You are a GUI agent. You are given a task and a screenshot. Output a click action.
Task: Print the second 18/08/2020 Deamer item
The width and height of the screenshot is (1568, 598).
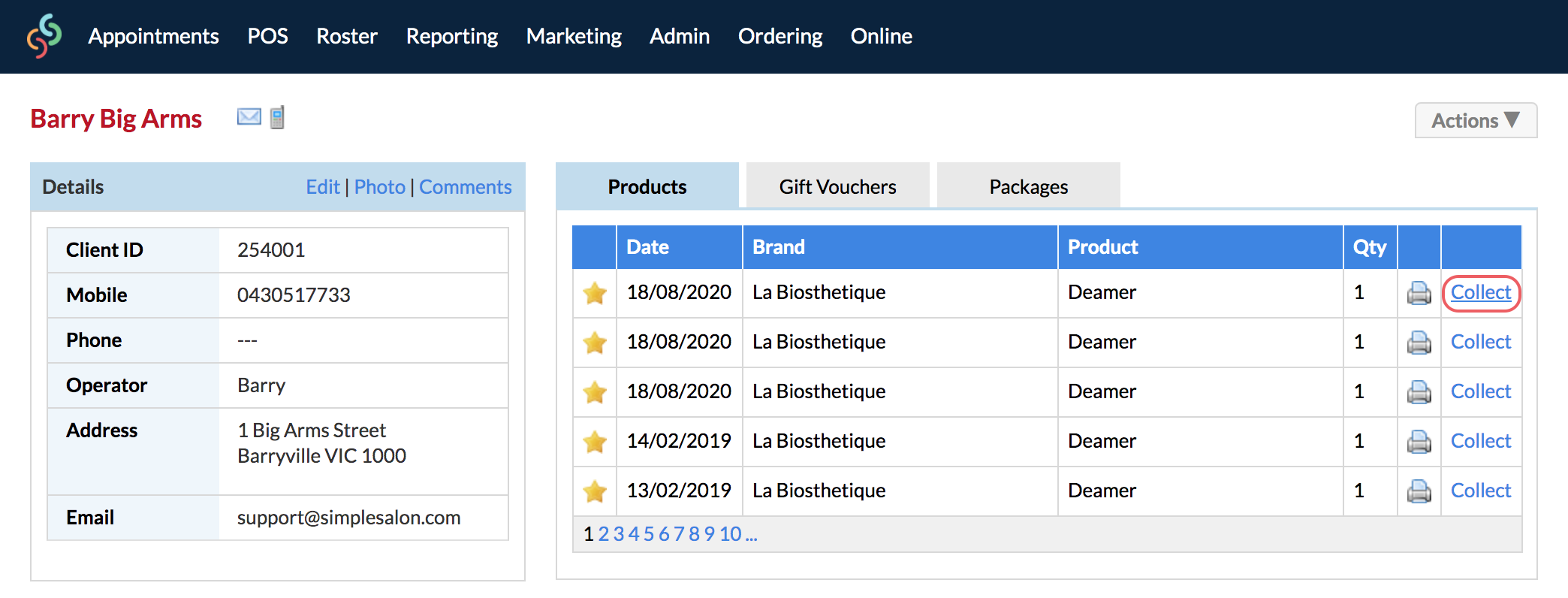[1419, 343]
